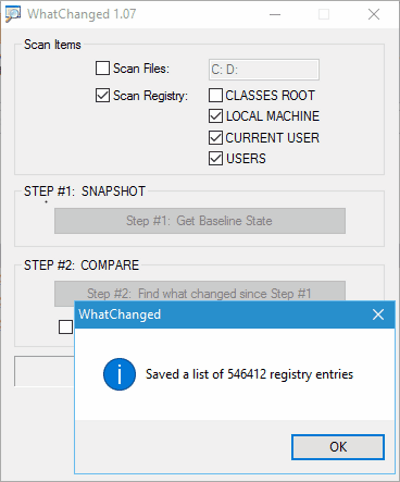Minimize the WhatChanged 1.07 window
Image resolution: width=400 pixels, height=482 pixels.
[275, 14]
